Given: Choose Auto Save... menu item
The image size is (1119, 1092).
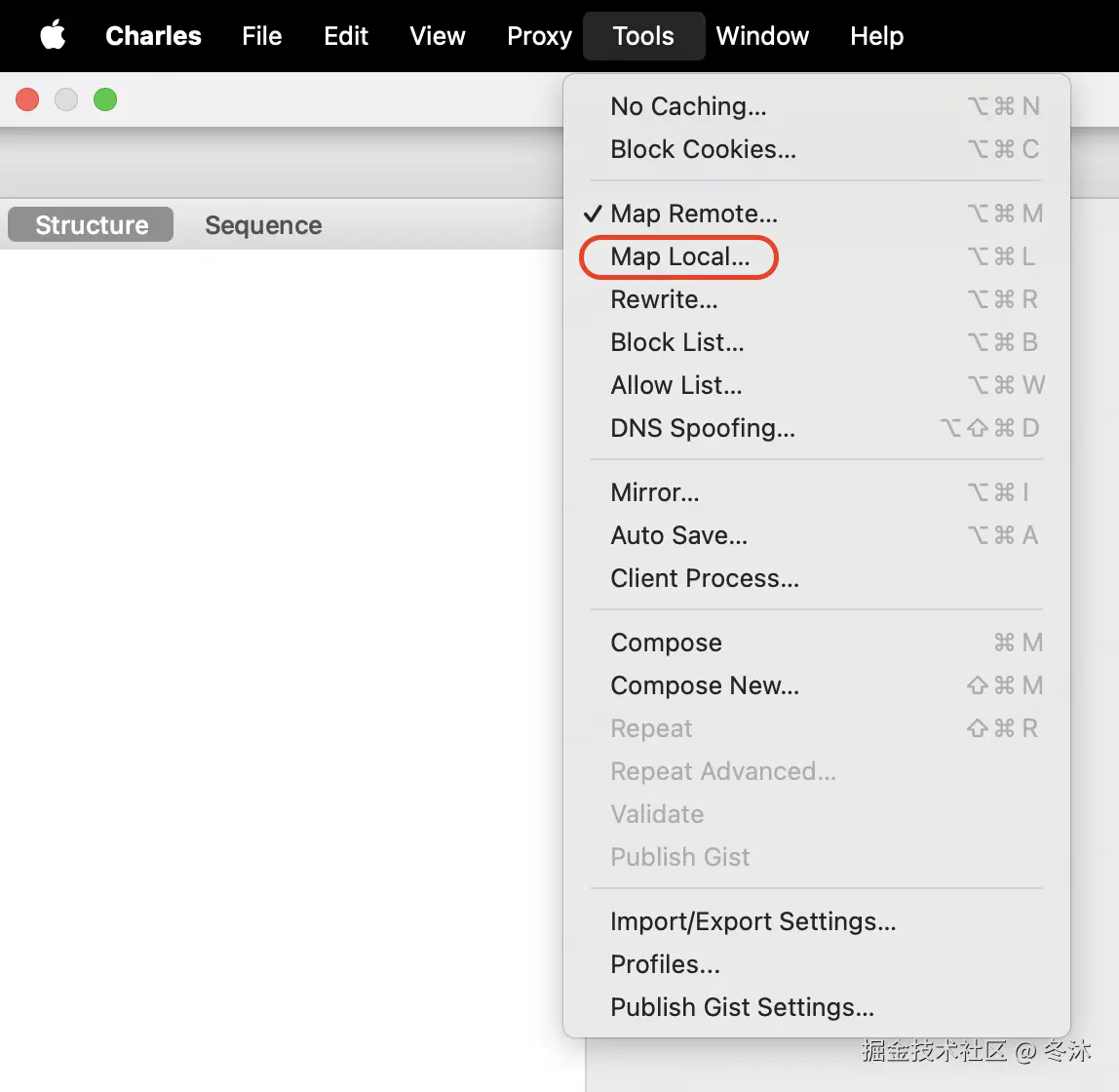Looking at the screenshot, I should (x=817, y=535).
